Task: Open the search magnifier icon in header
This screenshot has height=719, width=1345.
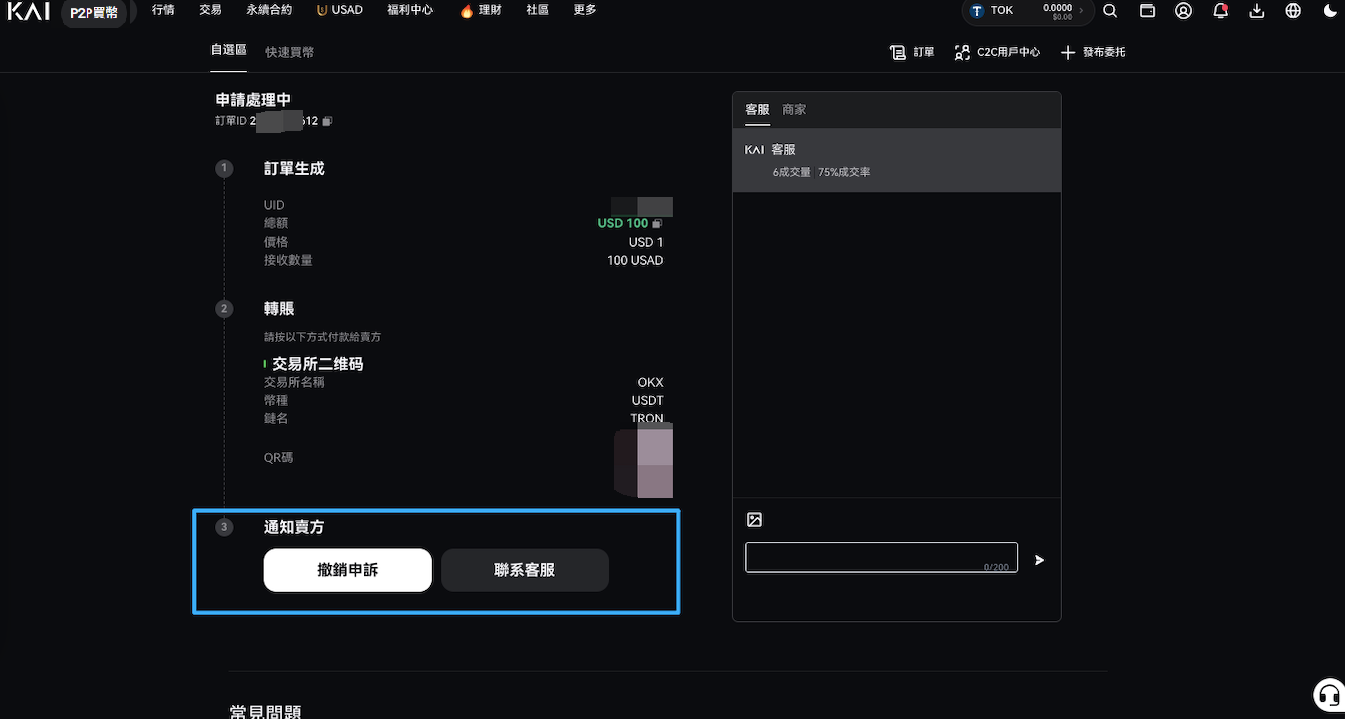Action: pos(1110,11)
